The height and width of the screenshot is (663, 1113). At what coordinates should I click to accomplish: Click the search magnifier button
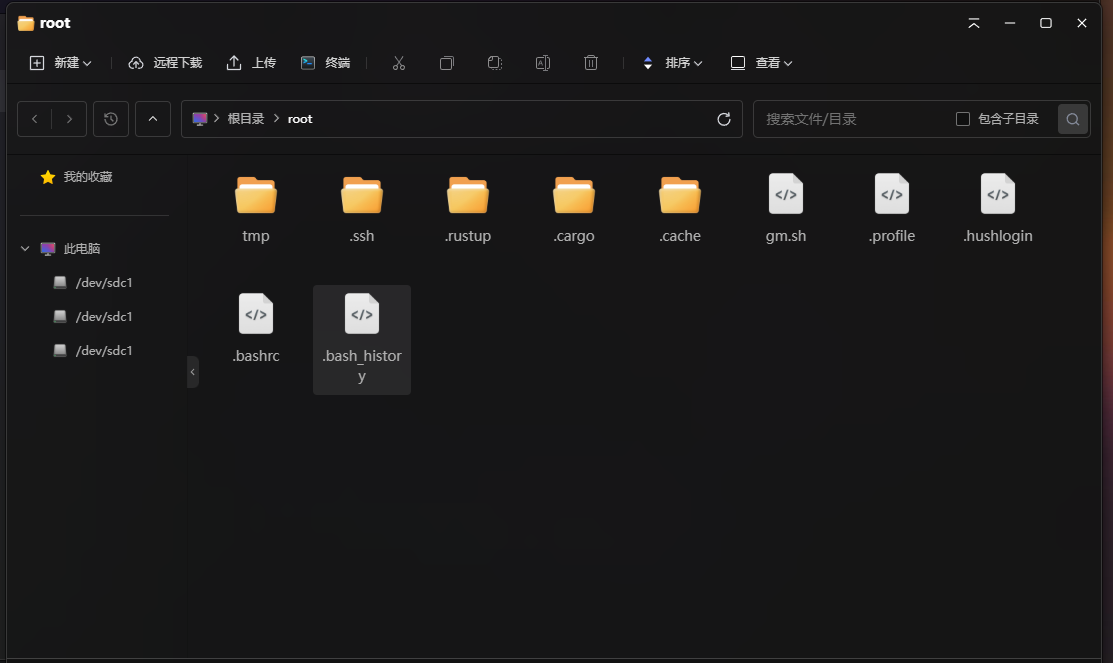(x=1073, y=119)
